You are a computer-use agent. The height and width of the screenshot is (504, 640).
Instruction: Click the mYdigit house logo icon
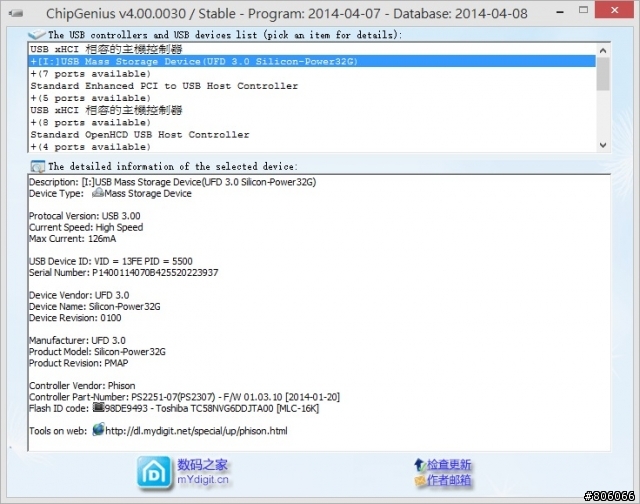click(x=154, y=473)
